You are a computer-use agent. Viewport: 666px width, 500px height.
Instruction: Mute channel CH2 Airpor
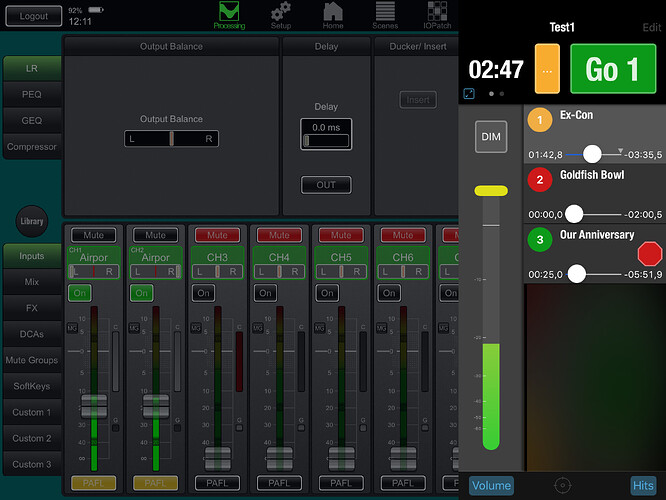point(155,235)
